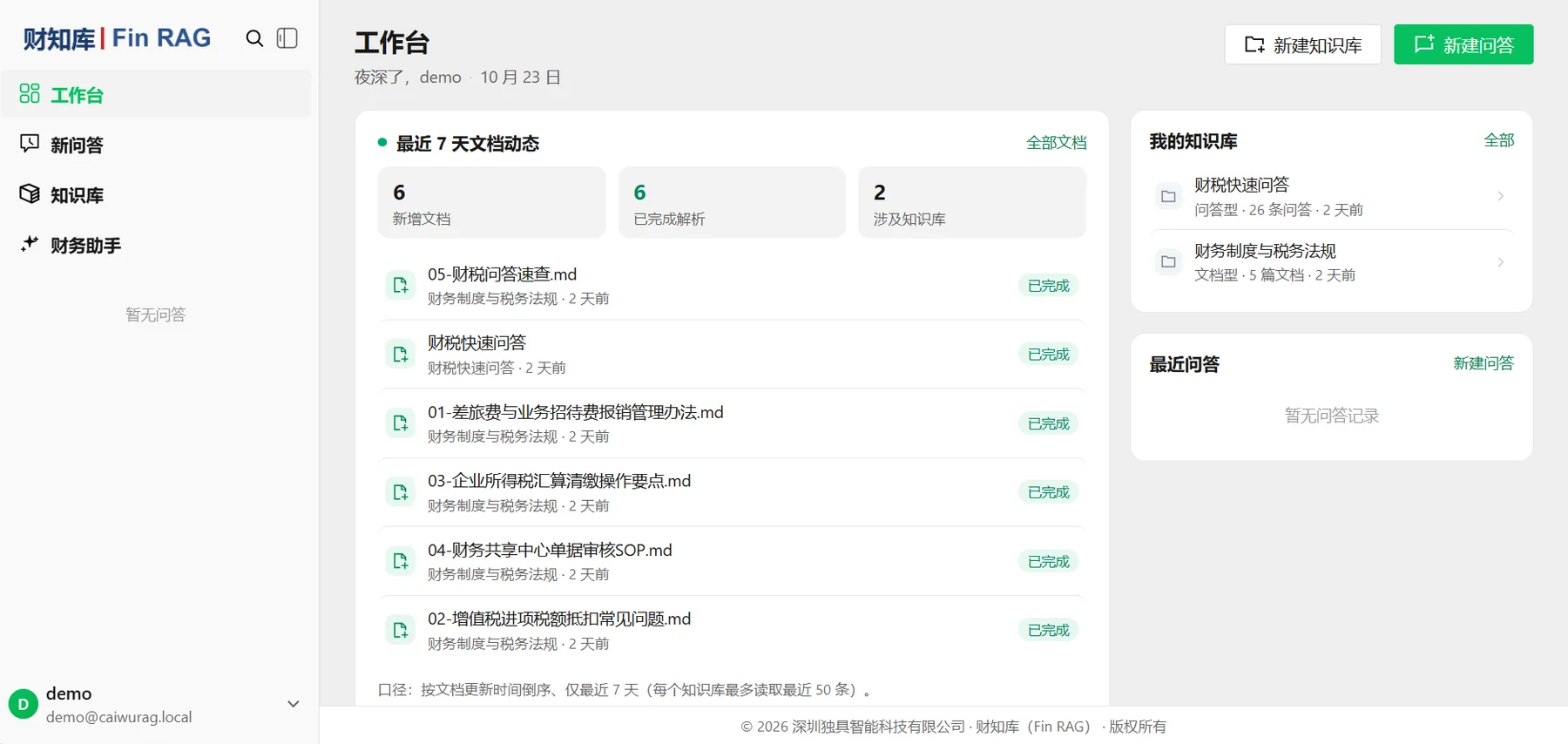The height and width of the screenshot is (744, 1568).
Task: Click the file icon of 01-差旅费与业务招待费报销管理办法.md
Action: 401,423
